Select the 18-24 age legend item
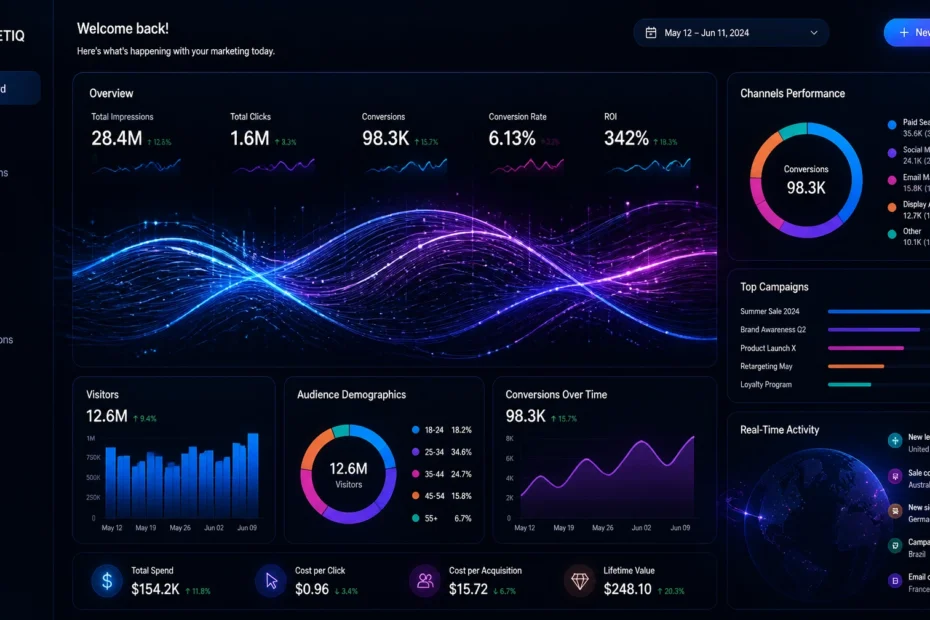Image resolution: width=930 pixels, height=620 pixels. tap(442, 430)
